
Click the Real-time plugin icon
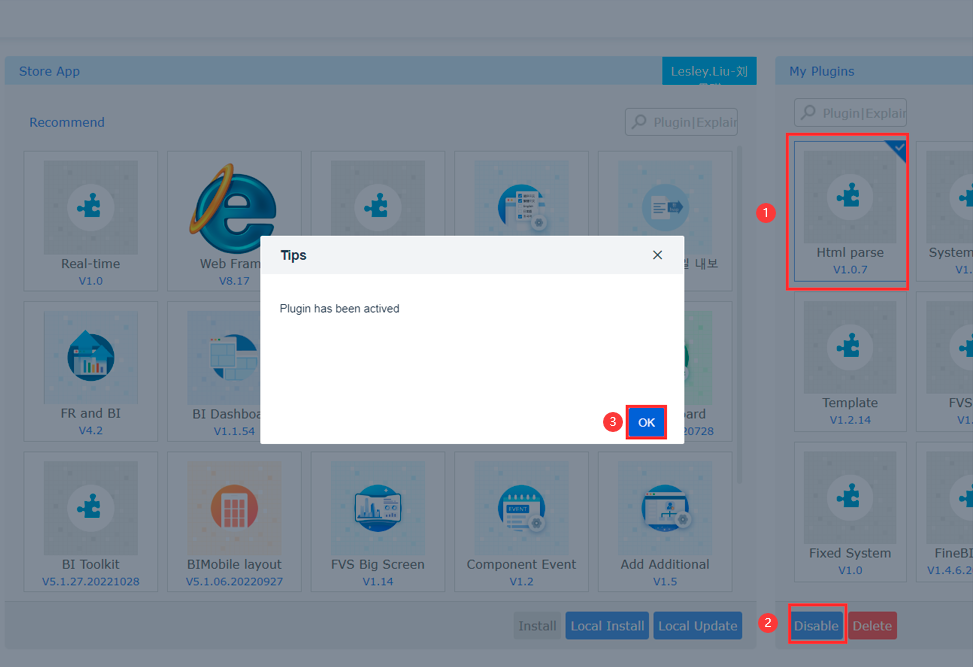[90, 206]
